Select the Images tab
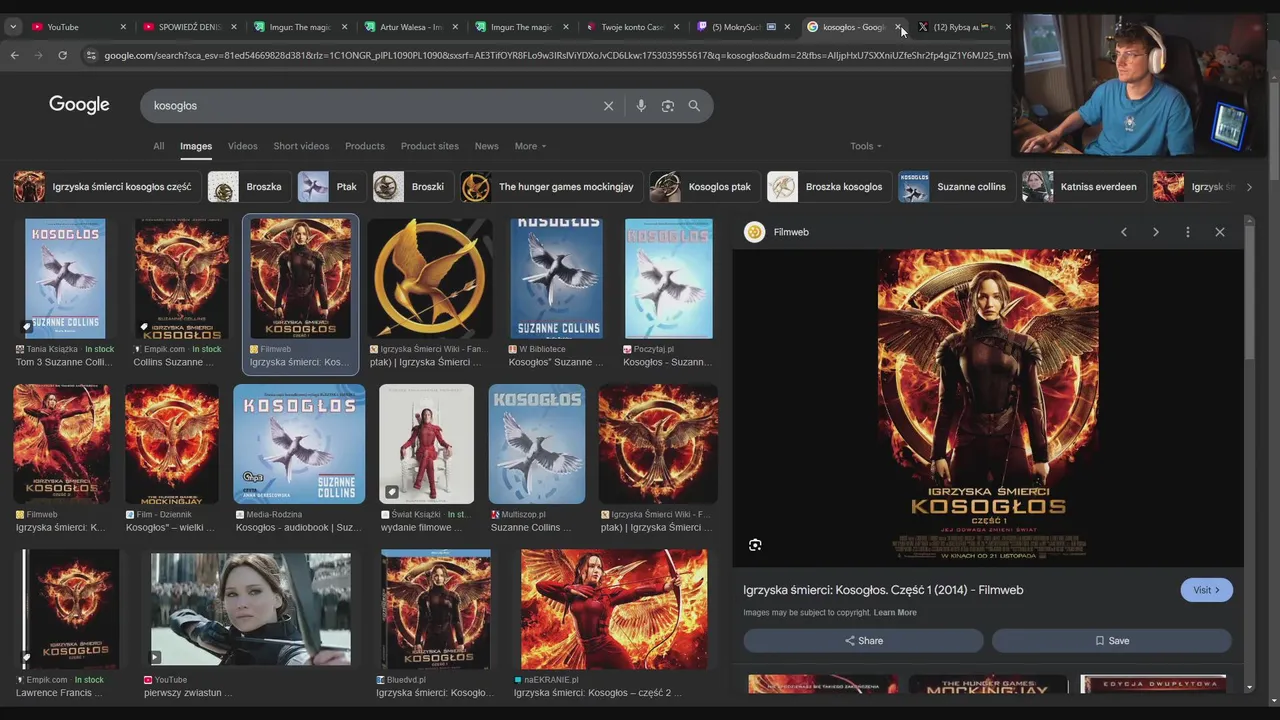Viewport: 1280px width, 720px height. (x=196, y=146)
